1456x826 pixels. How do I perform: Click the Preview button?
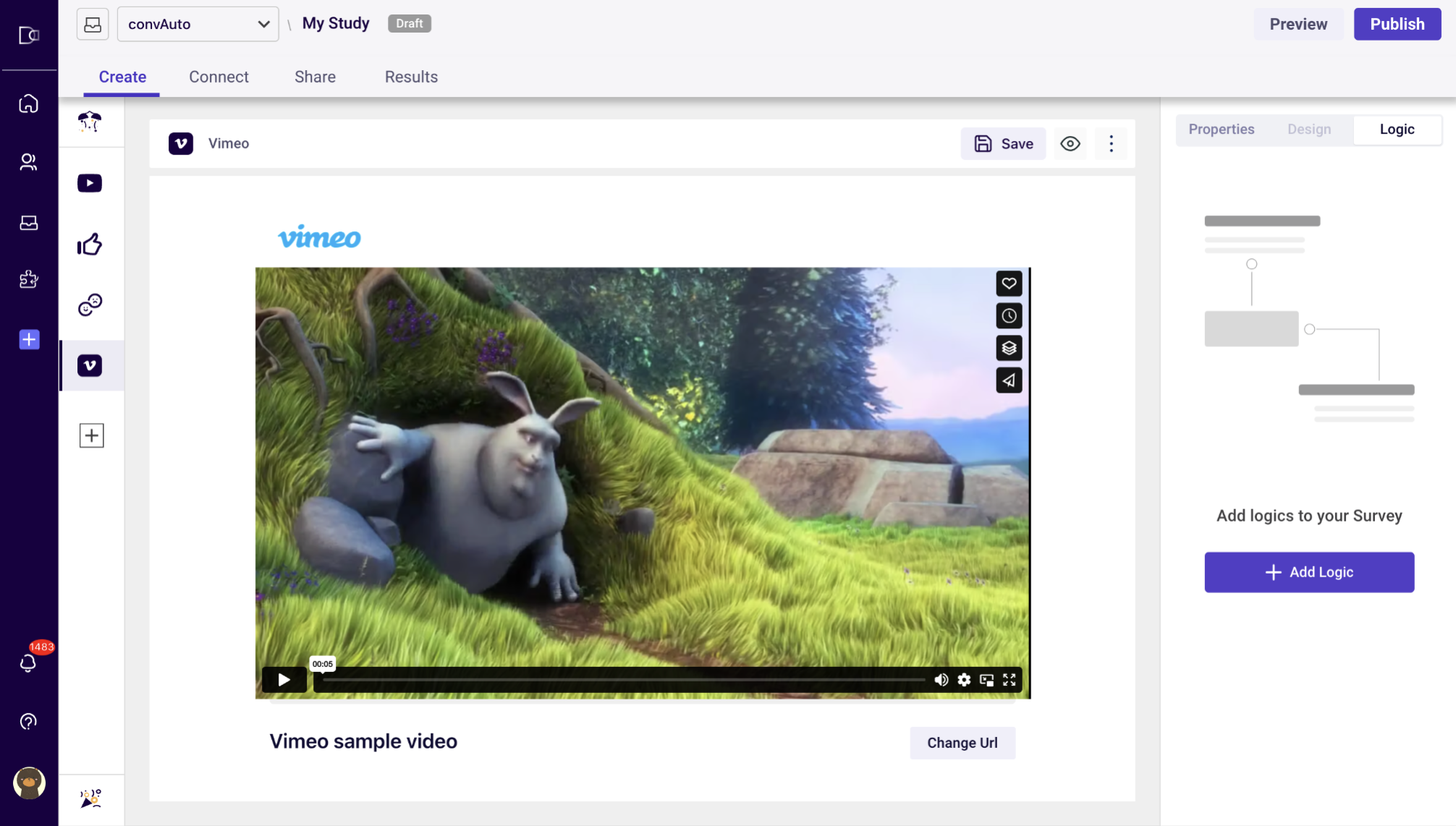click(1298, 24)
